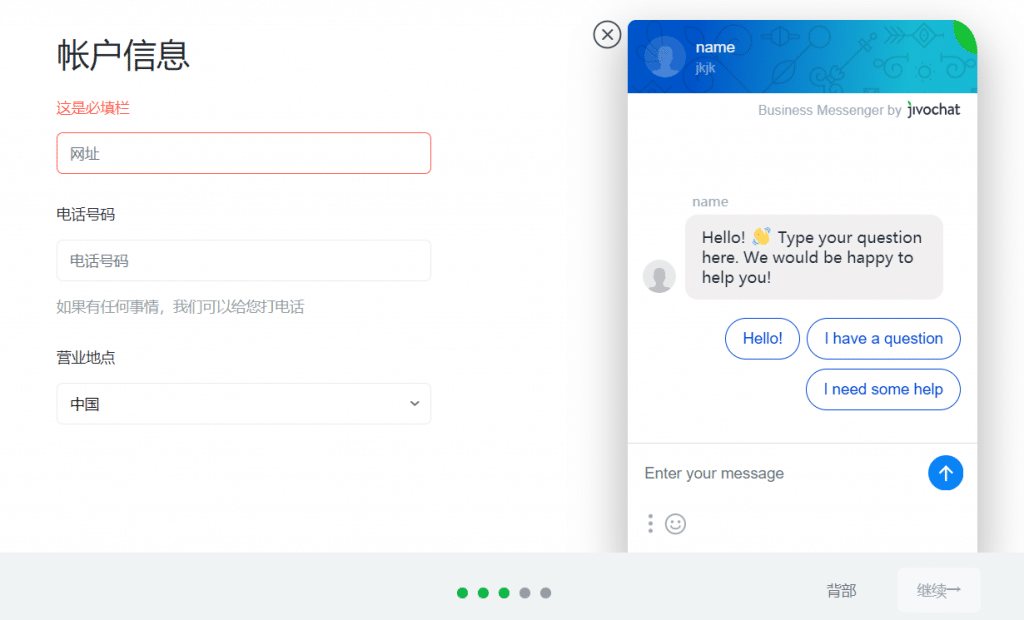Click the small avatar beside the greeting message
1024x620 pixels.
click(x=659, y=276)
